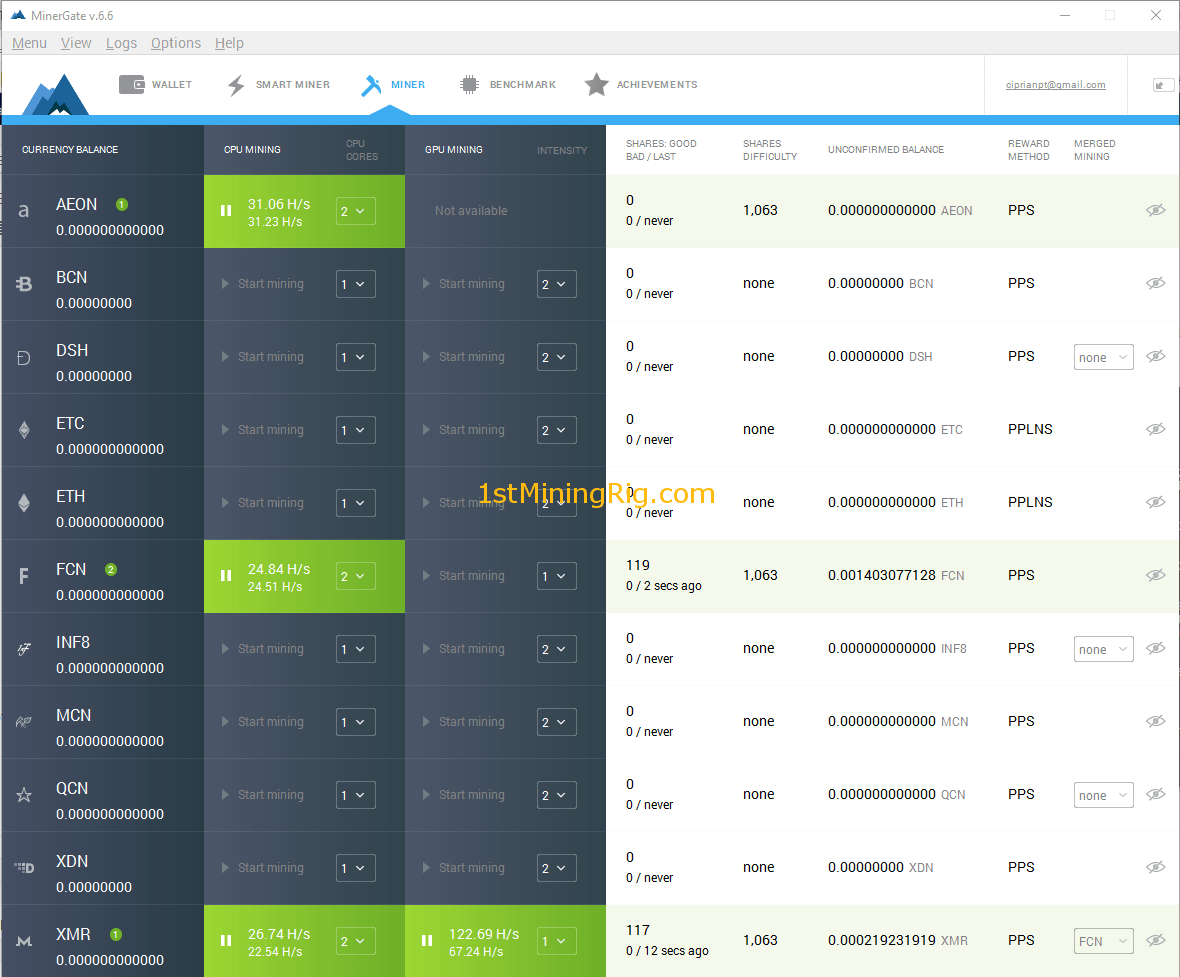Click the AEON currency icon

point(24,211)
